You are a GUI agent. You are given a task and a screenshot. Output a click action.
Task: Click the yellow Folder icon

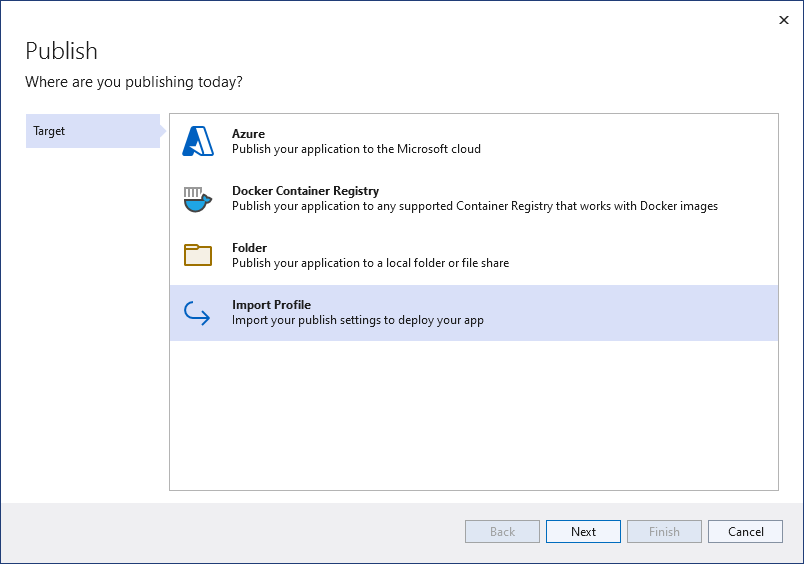(198, 255)
